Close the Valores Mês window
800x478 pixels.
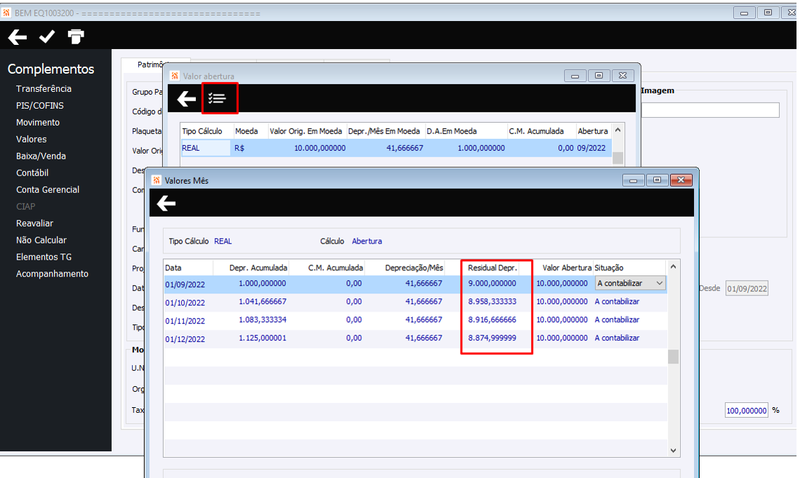(681, 180)
